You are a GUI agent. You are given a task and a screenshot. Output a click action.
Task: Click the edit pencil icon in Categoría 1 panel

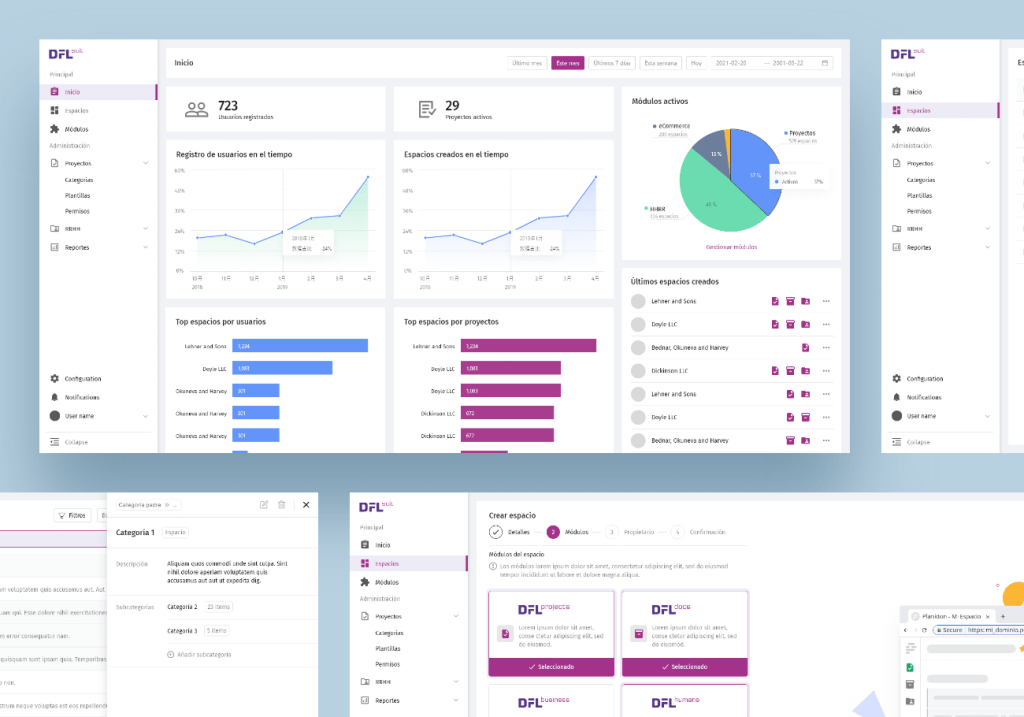tap(263, 505)
